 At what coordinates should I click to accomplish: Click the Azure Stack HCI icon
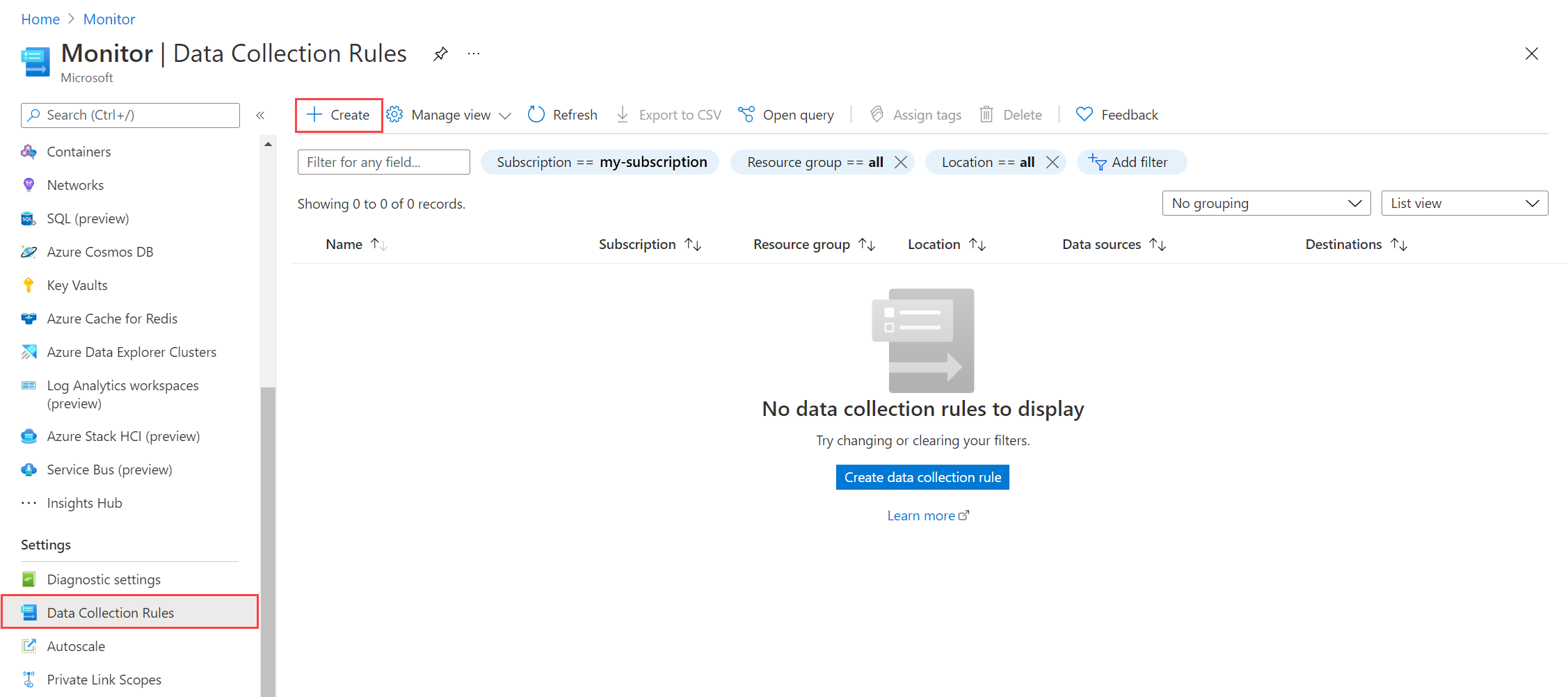29,436
